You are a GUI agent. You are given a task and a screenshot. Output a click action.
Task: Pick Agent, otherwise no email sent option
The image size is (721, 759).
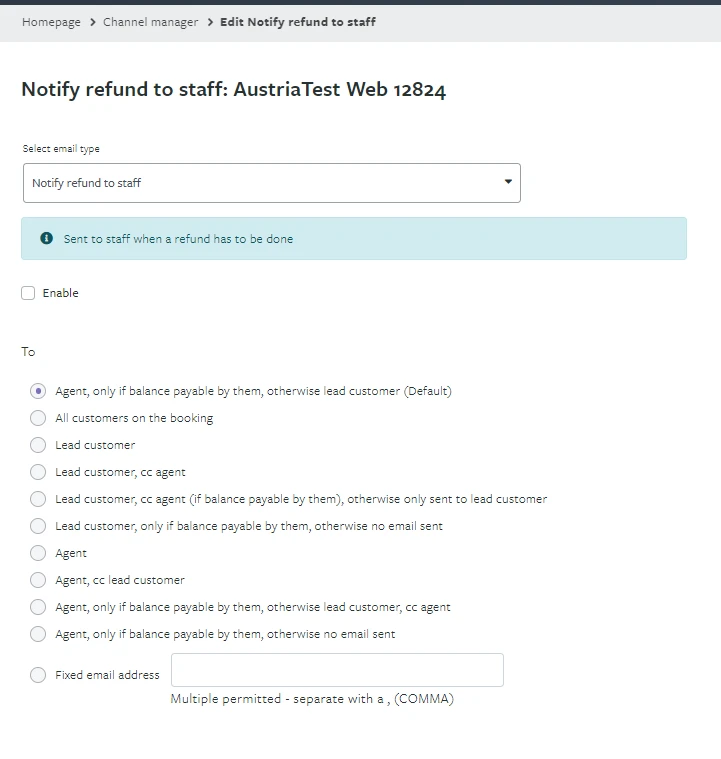[x=38, y=634]
